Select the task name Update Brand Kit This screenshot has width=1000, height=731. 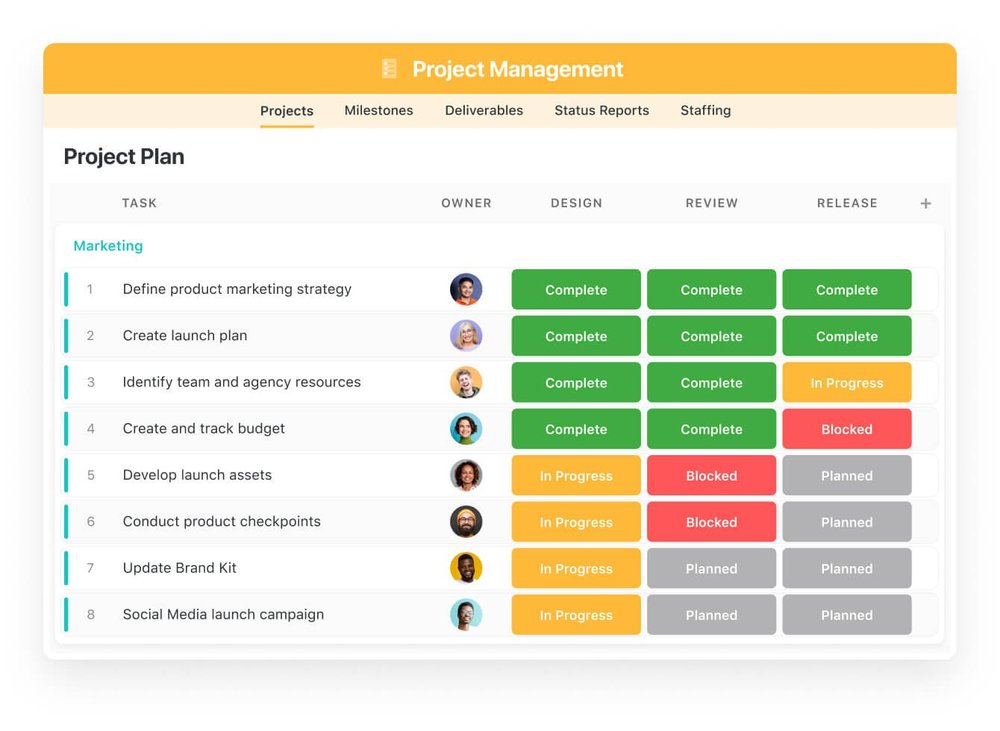click(x=179, y=568)
